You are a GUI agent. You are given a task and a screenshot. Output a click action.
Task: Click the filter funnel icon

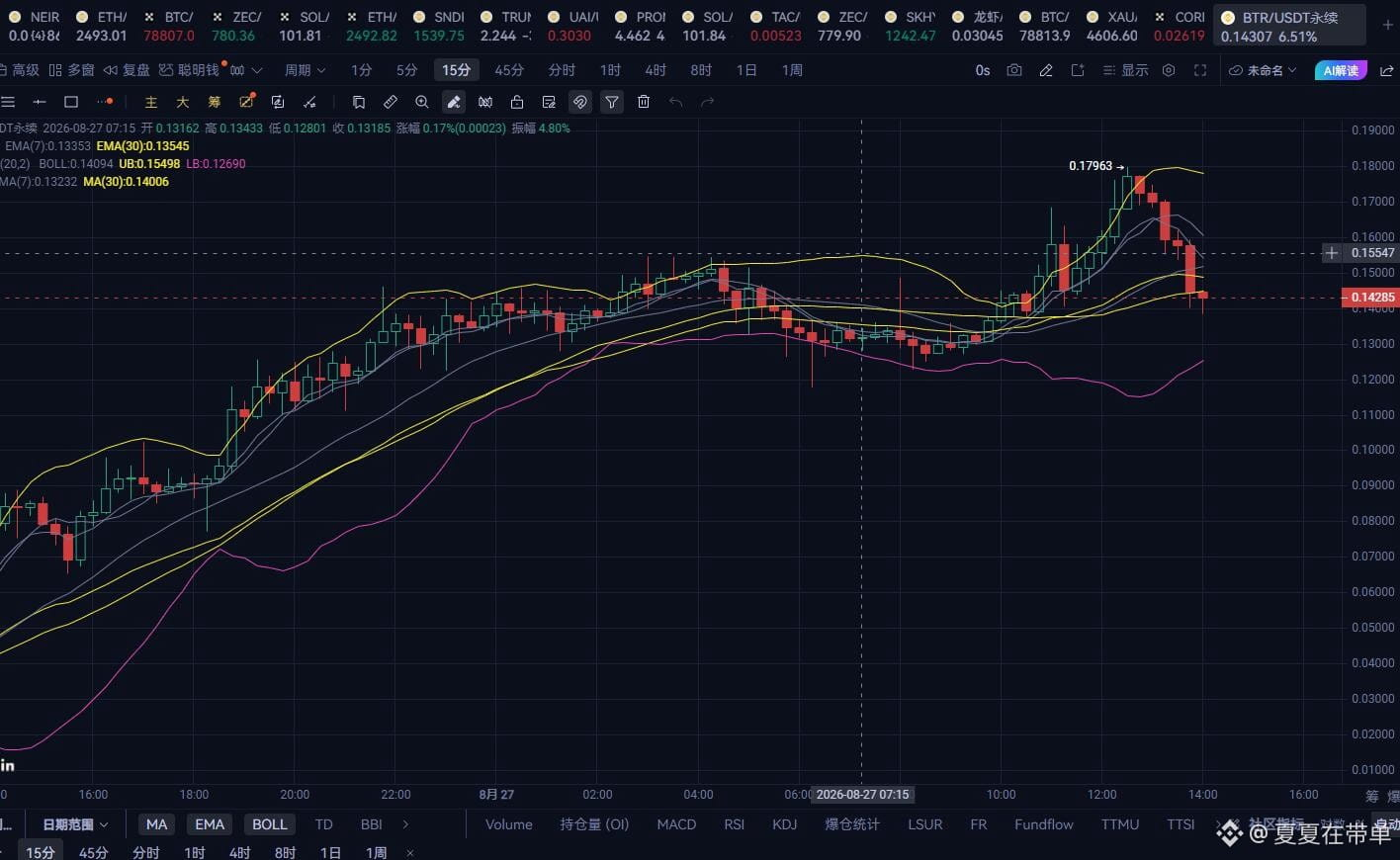[x=612, y=102]
